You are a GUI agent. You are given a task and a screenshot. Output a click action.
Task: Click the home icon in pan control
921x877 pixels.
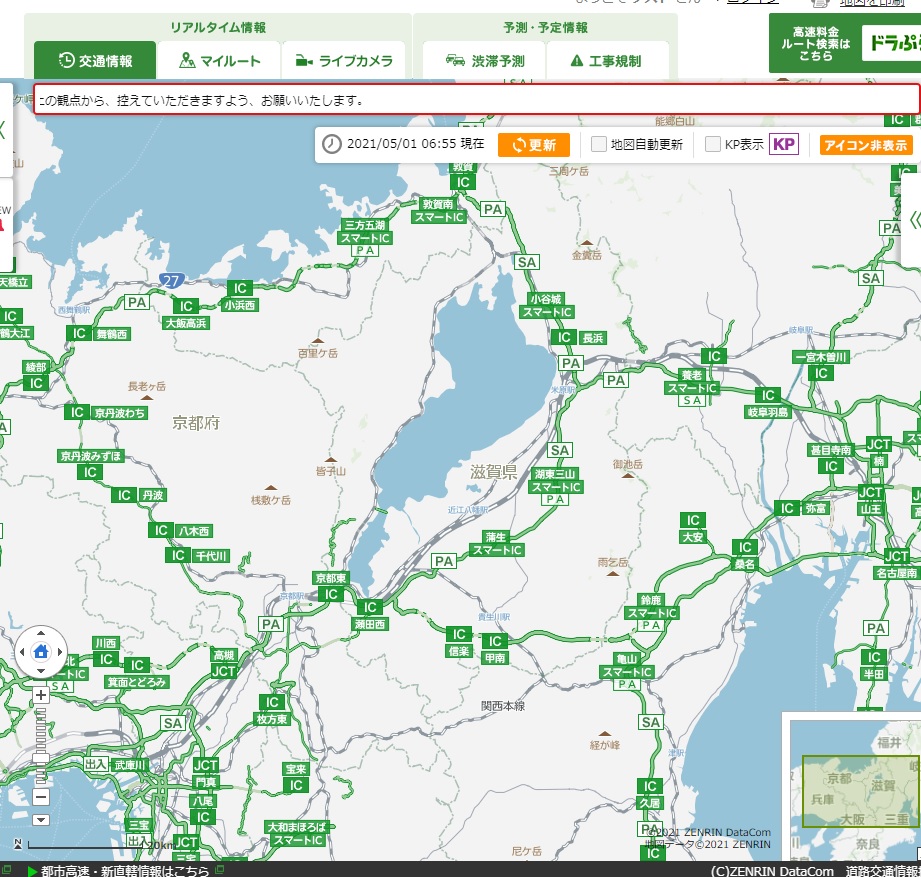(41, 651)
